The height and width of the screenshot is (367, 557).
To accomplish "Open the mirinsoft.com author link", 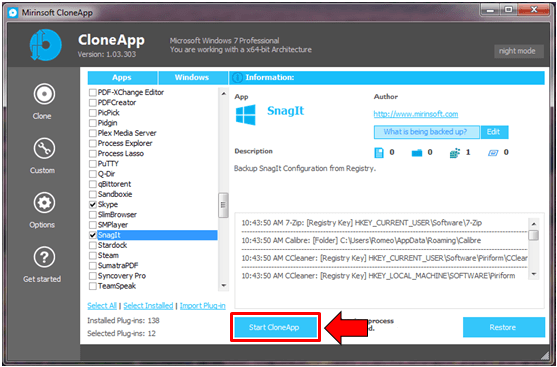I will pyautogui.click(x=416, y=114).
